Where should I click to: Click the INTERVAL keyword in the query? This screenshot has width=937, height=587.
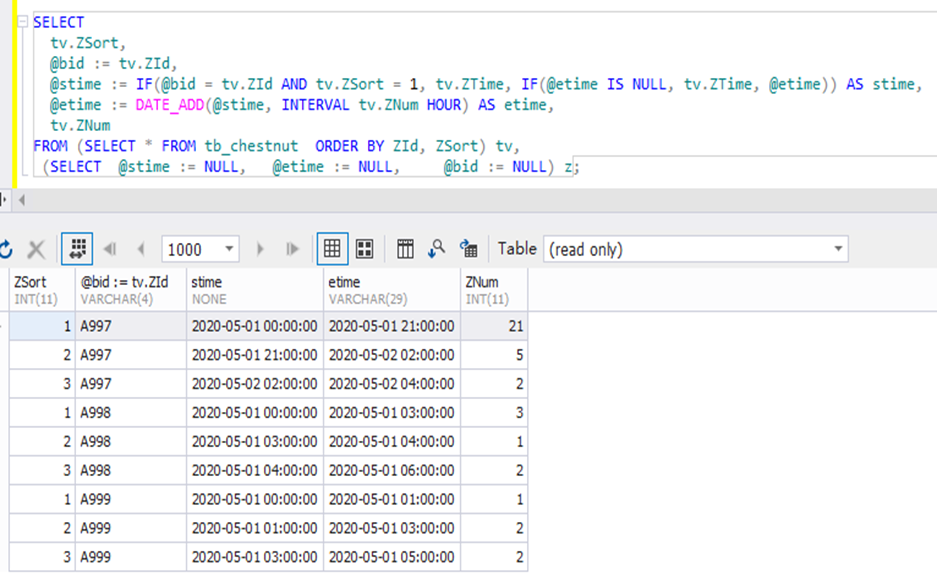[315, 105]
